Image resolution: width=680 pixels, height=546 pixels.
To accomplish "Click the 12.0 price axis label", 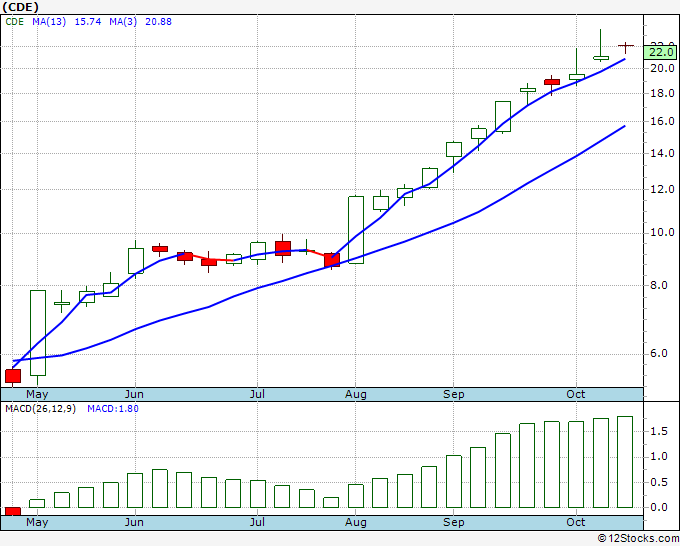I will point(663,189).
